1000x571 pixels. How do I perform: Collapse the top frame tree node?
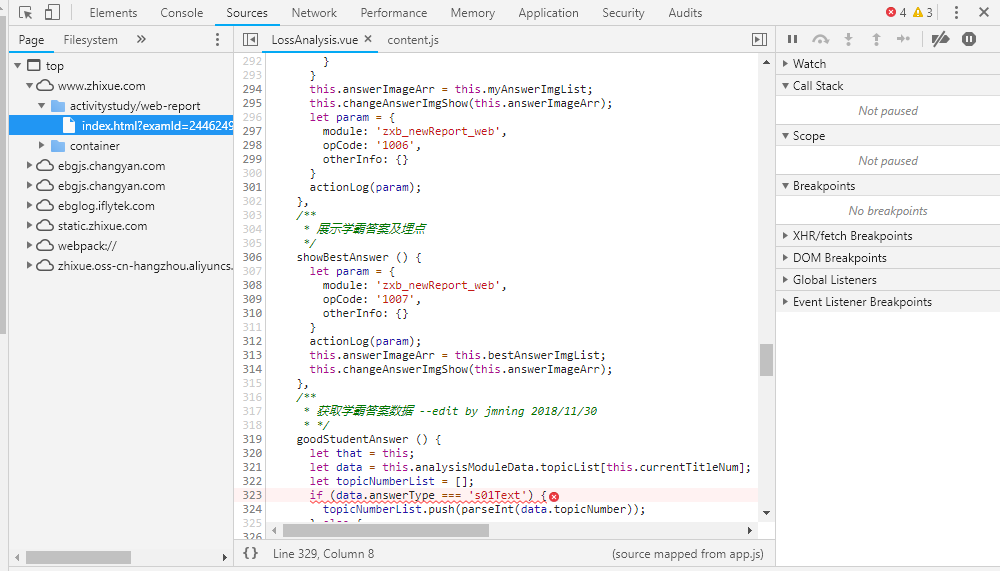(x=18, y=66)
